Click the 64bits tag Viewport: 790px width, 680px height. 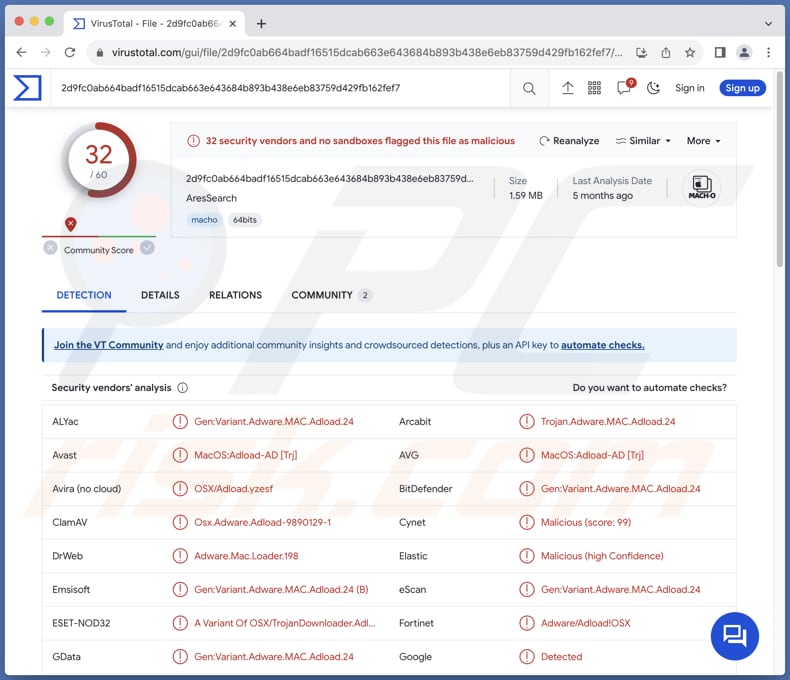point(245,220)
